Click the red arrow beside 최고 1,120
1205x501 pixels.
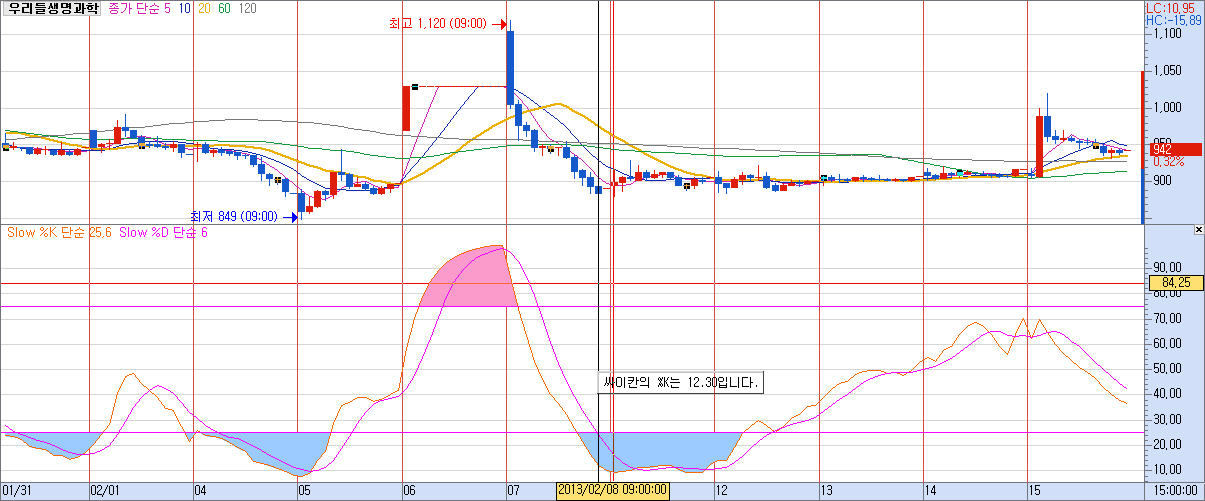(495, 22)
